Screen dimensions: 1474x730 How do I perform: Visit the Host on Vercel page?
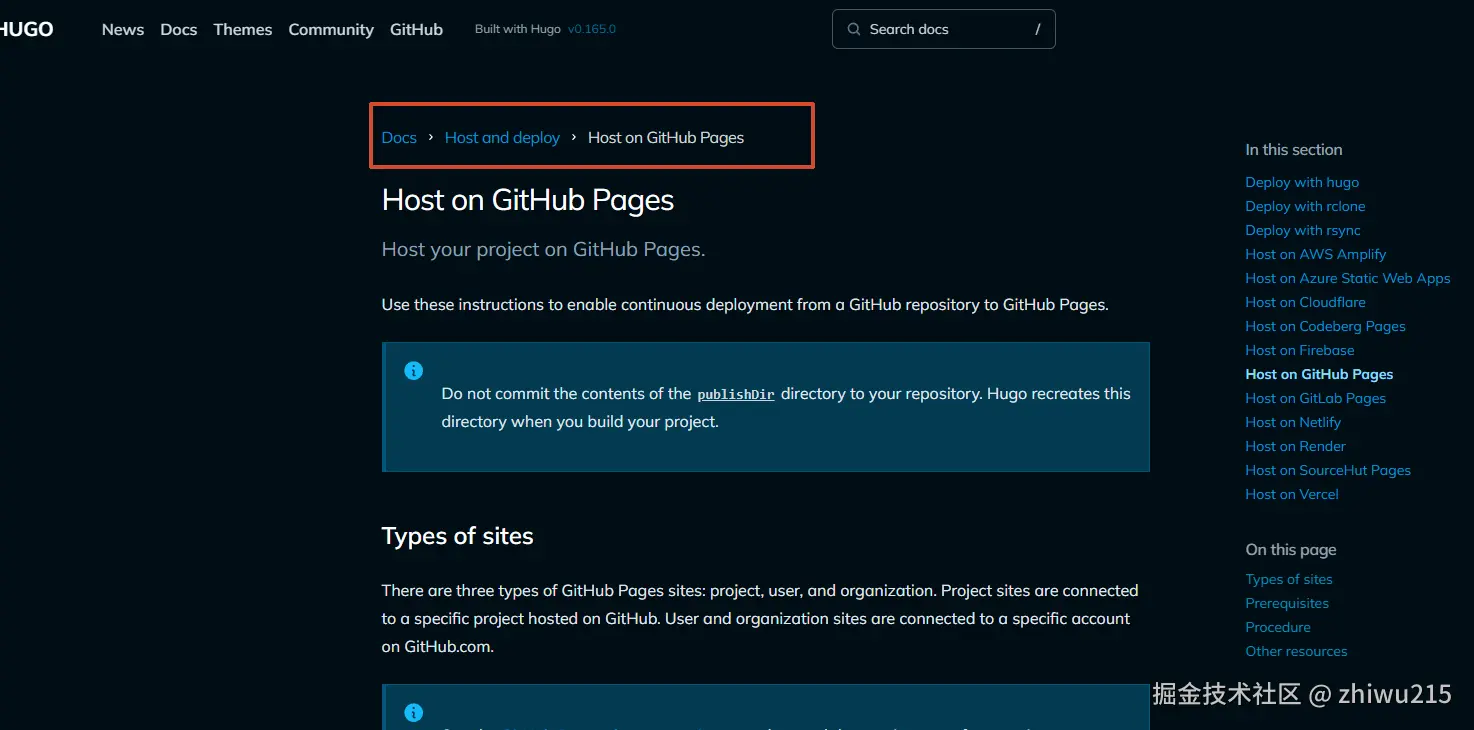click(x=1292, y=494)
